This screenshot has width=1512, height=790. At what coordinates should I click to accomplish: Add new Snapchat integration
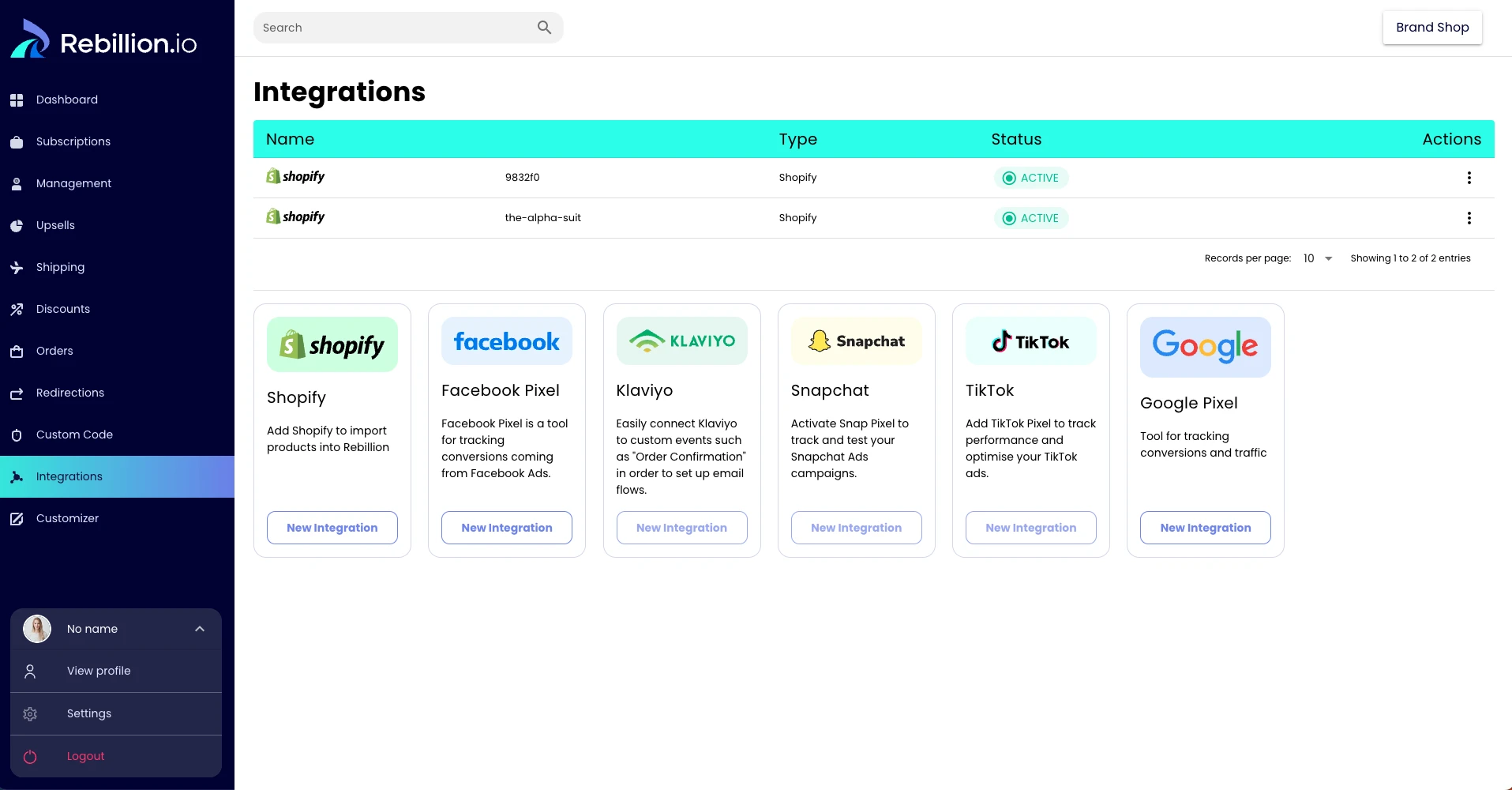(857, 528)
